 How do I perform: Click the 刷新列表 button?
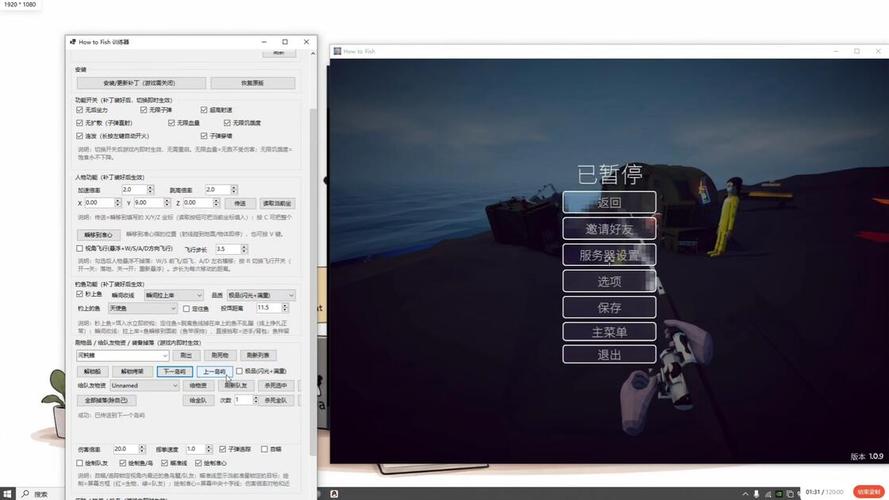point(258,355)
